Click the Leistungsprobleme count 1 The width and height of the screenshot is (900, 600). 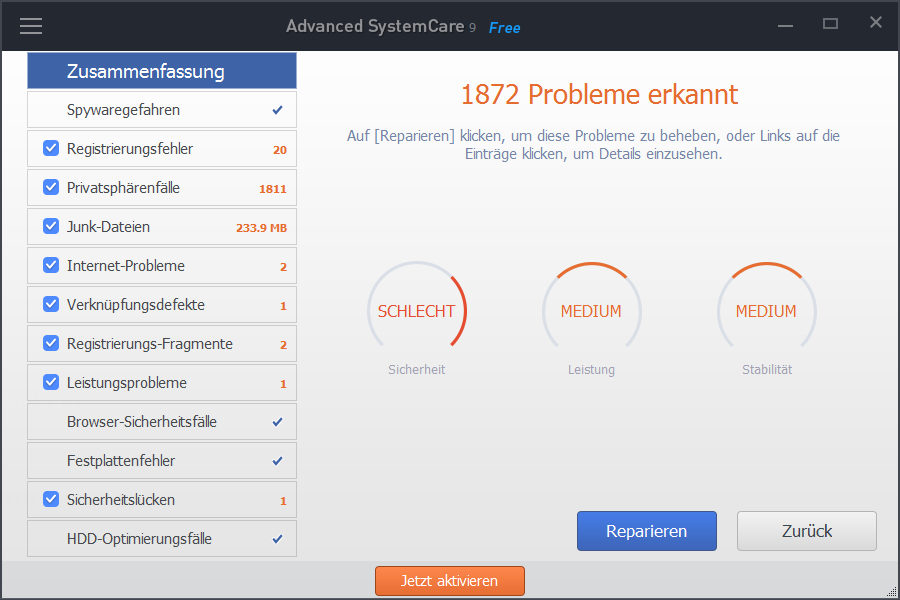tap(283, 384)
